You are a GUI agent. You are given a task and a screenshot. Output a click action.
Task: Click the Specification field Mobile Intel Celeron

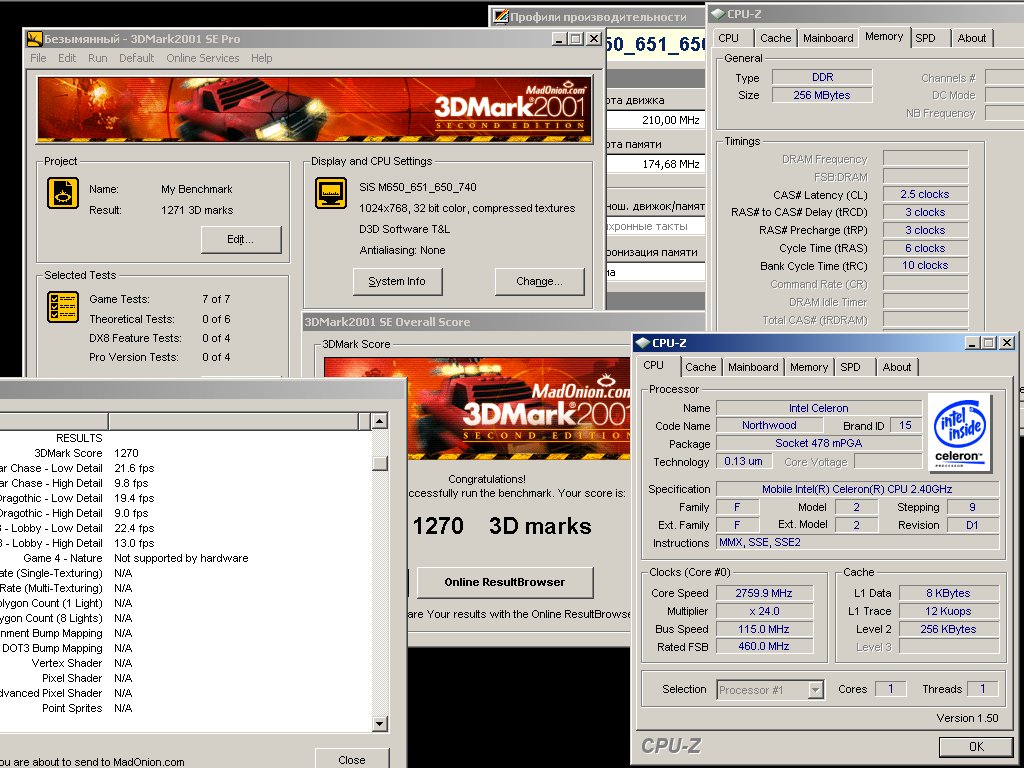click(857, 489)
